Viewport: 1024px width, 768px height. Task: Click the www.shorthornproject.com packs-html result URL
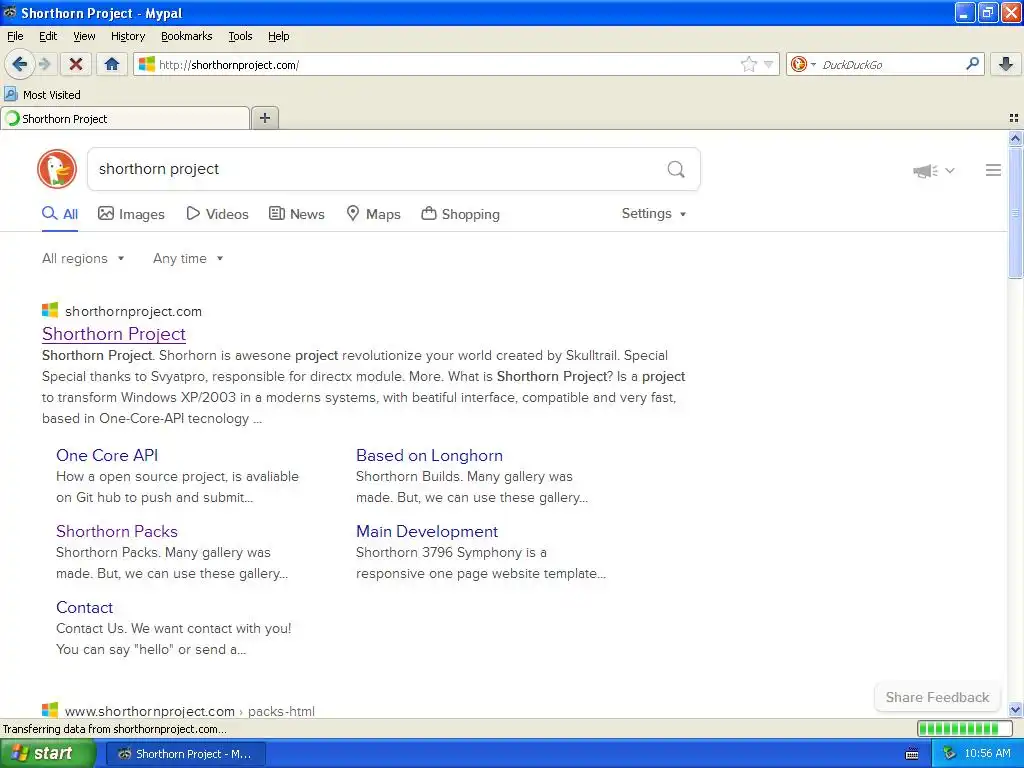coord(189,711)
